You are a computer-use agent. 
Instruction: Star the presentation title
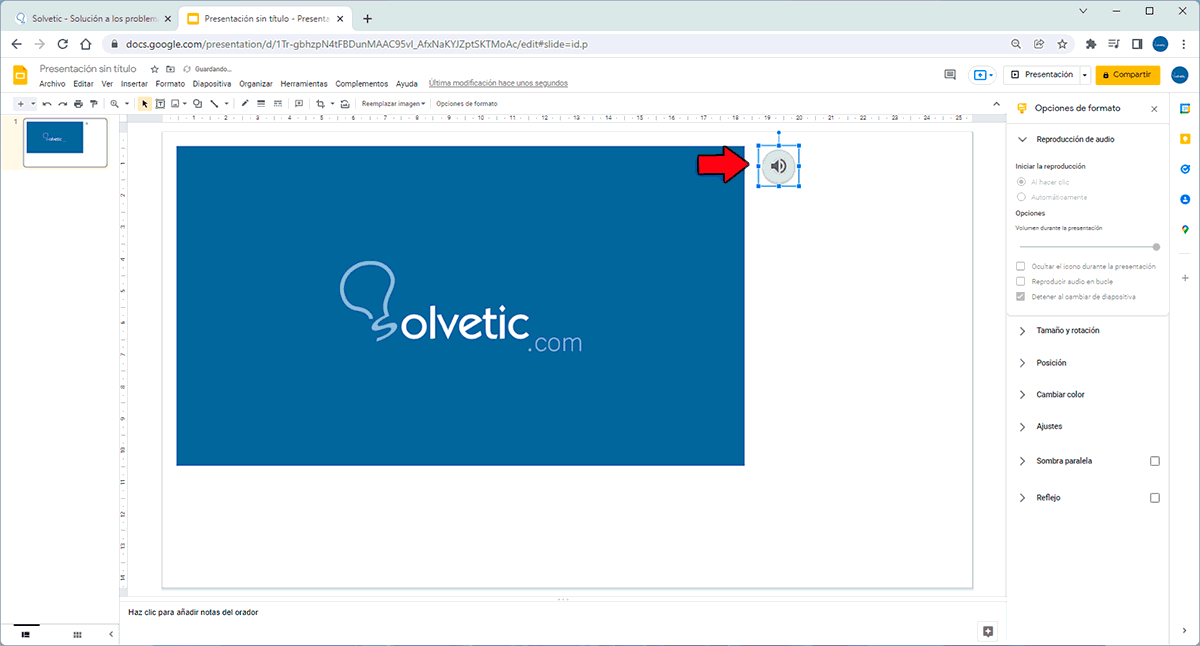coord(155,69)
